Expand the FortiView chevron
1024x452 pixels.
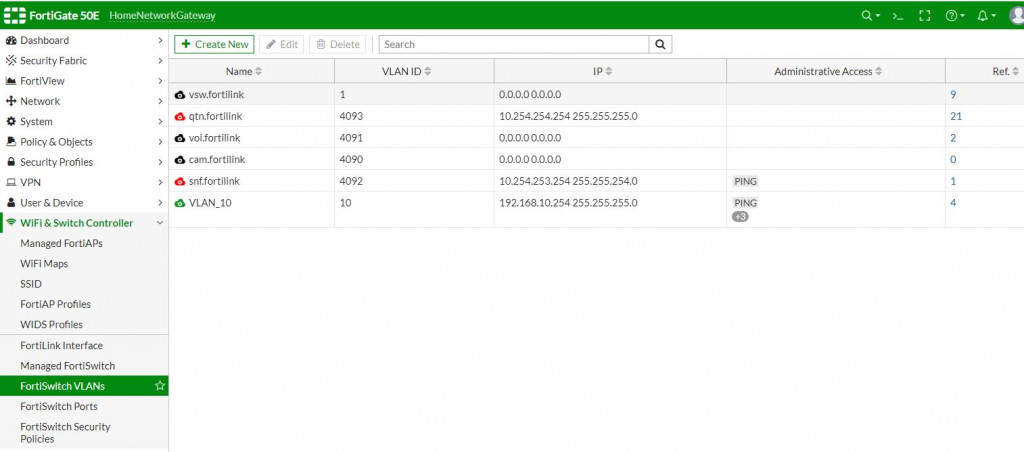[160, 81]
